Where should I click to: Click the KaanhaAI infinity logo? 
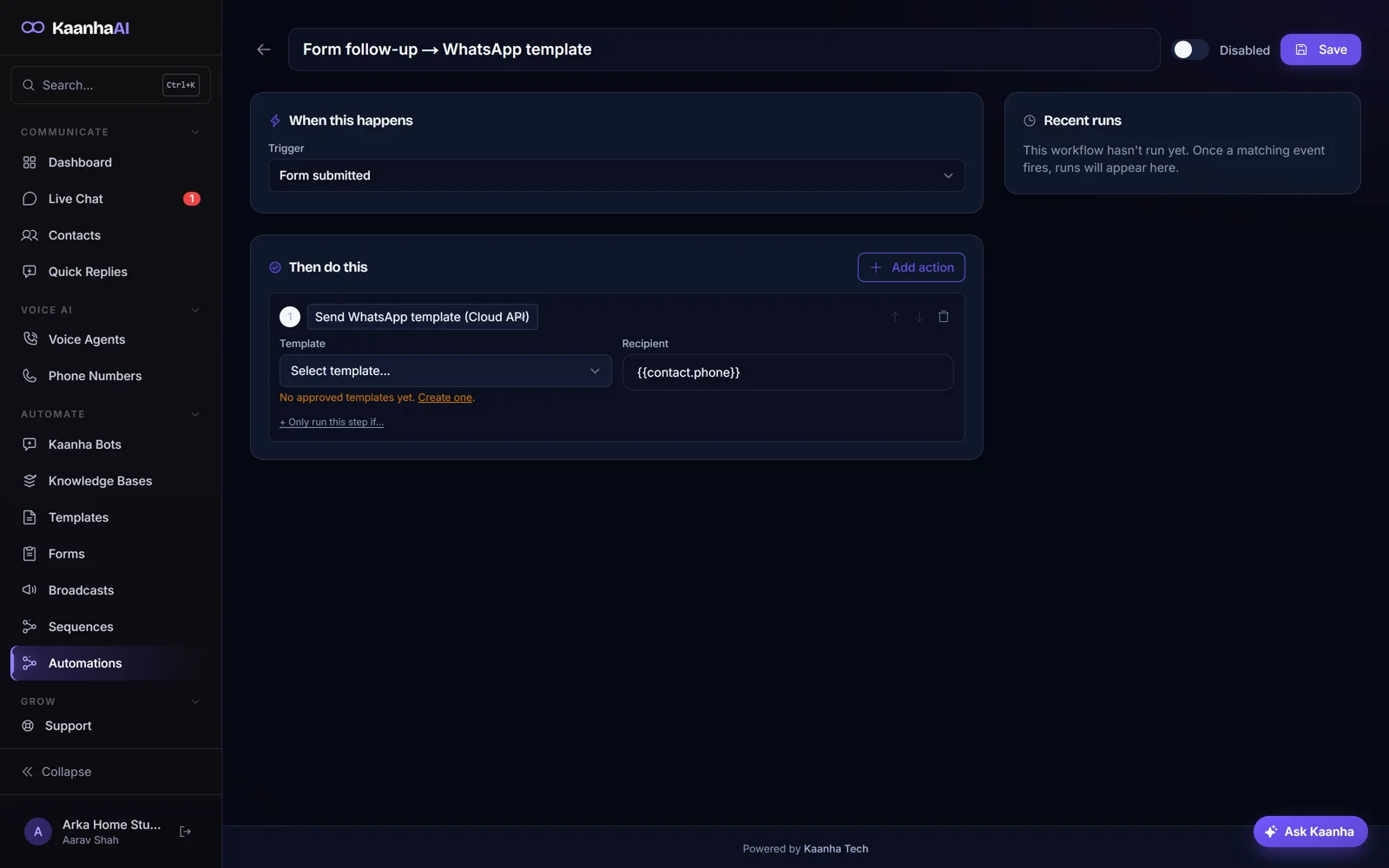coord(33,28)
